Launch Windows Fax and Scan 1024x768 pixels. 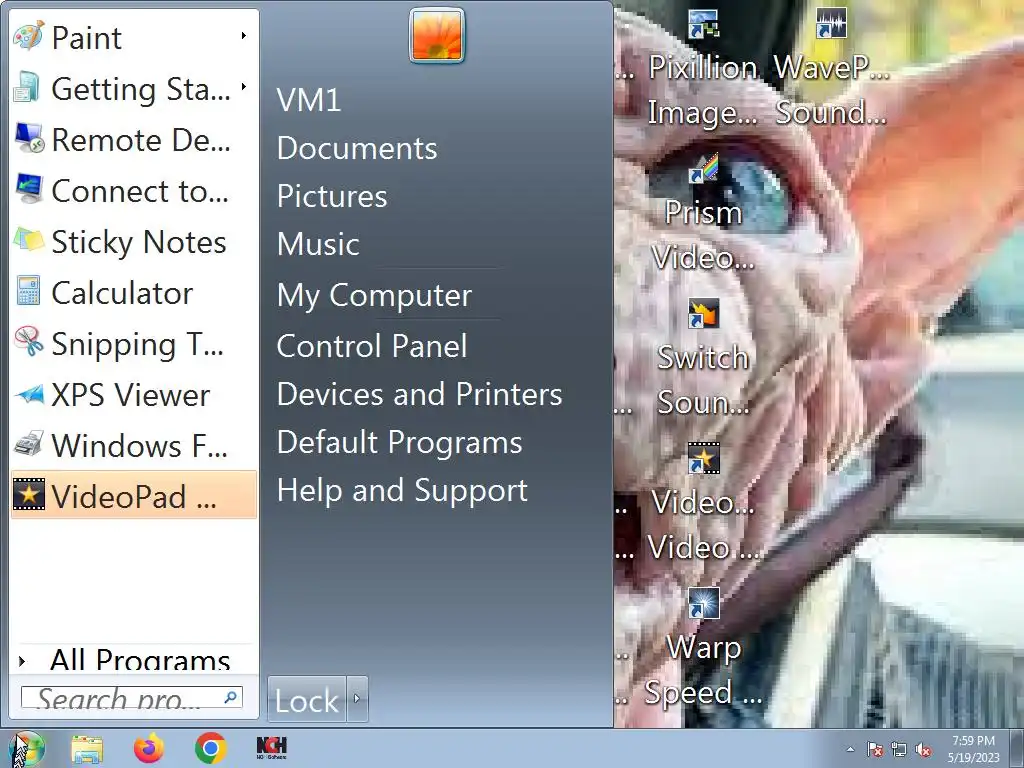(x=133, y=445)
